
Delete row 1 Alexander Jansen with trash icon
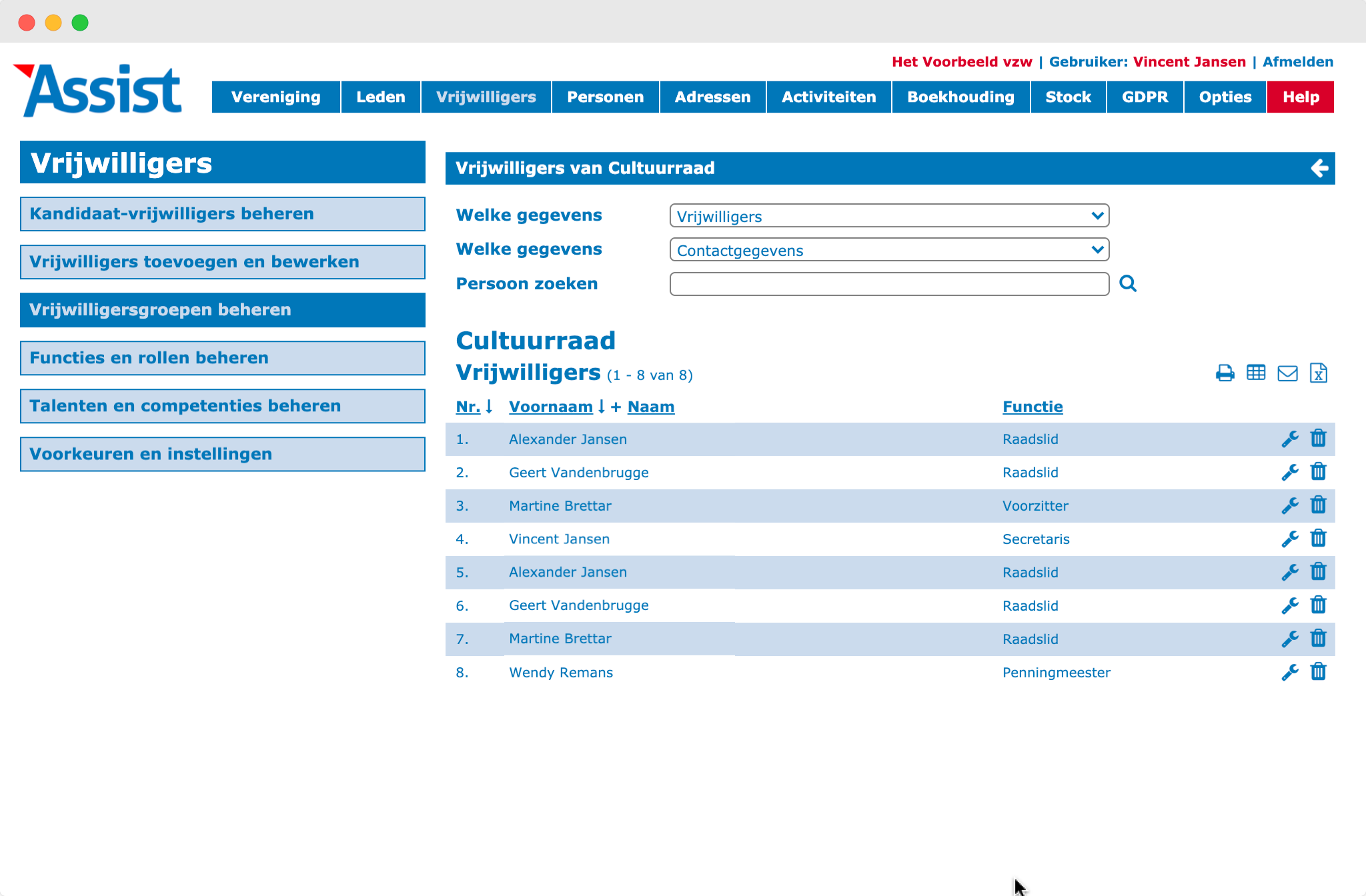pos(1319,438)
